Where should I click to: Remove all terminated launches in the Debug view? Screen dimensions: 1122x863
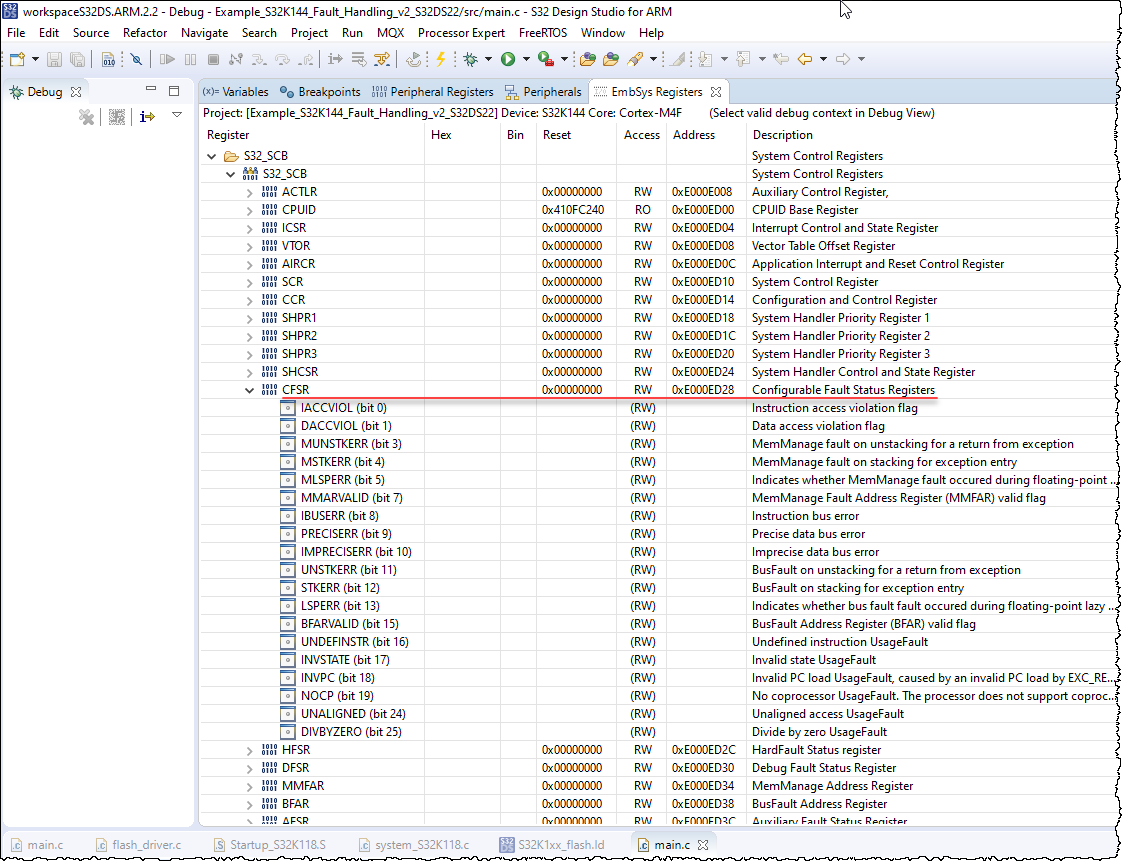point(86,117)
